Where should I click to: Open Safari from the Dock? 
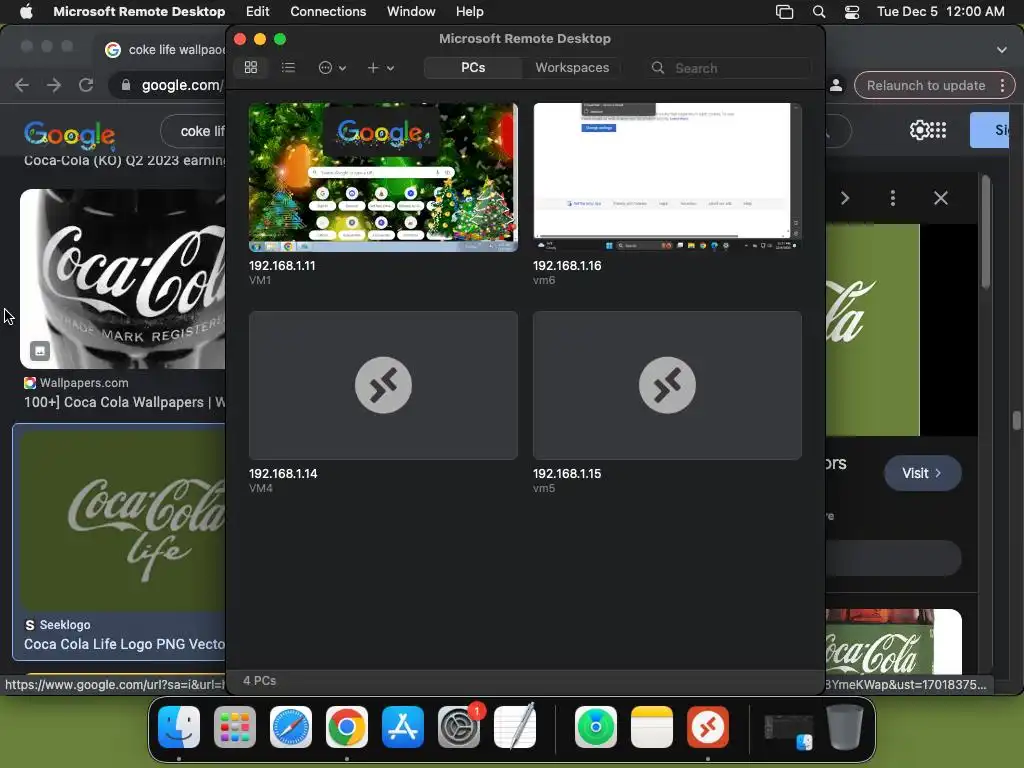291,727
